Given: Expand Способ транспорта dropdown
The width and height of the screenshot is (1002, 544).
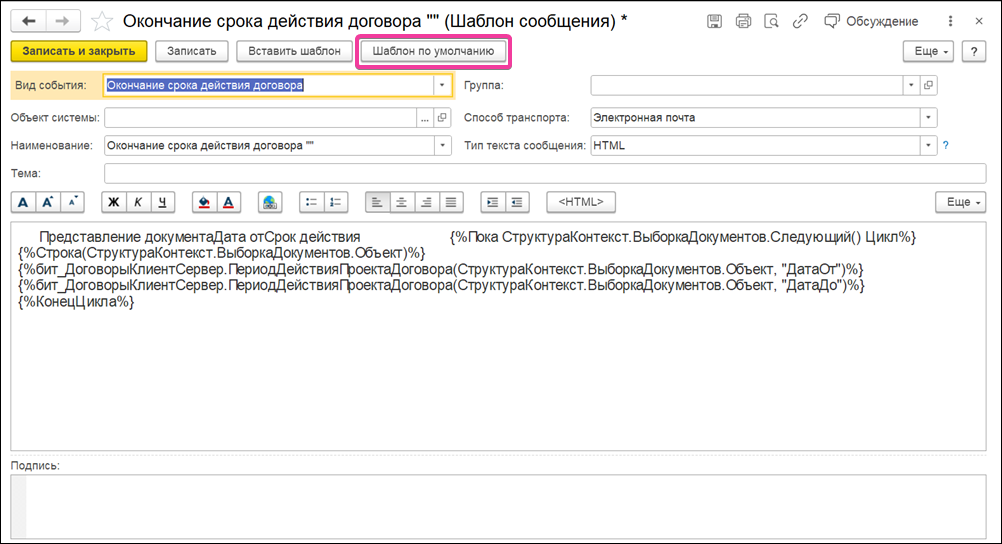Looking at the screenshot, I should pyautogui.click(x=929, y=118).
